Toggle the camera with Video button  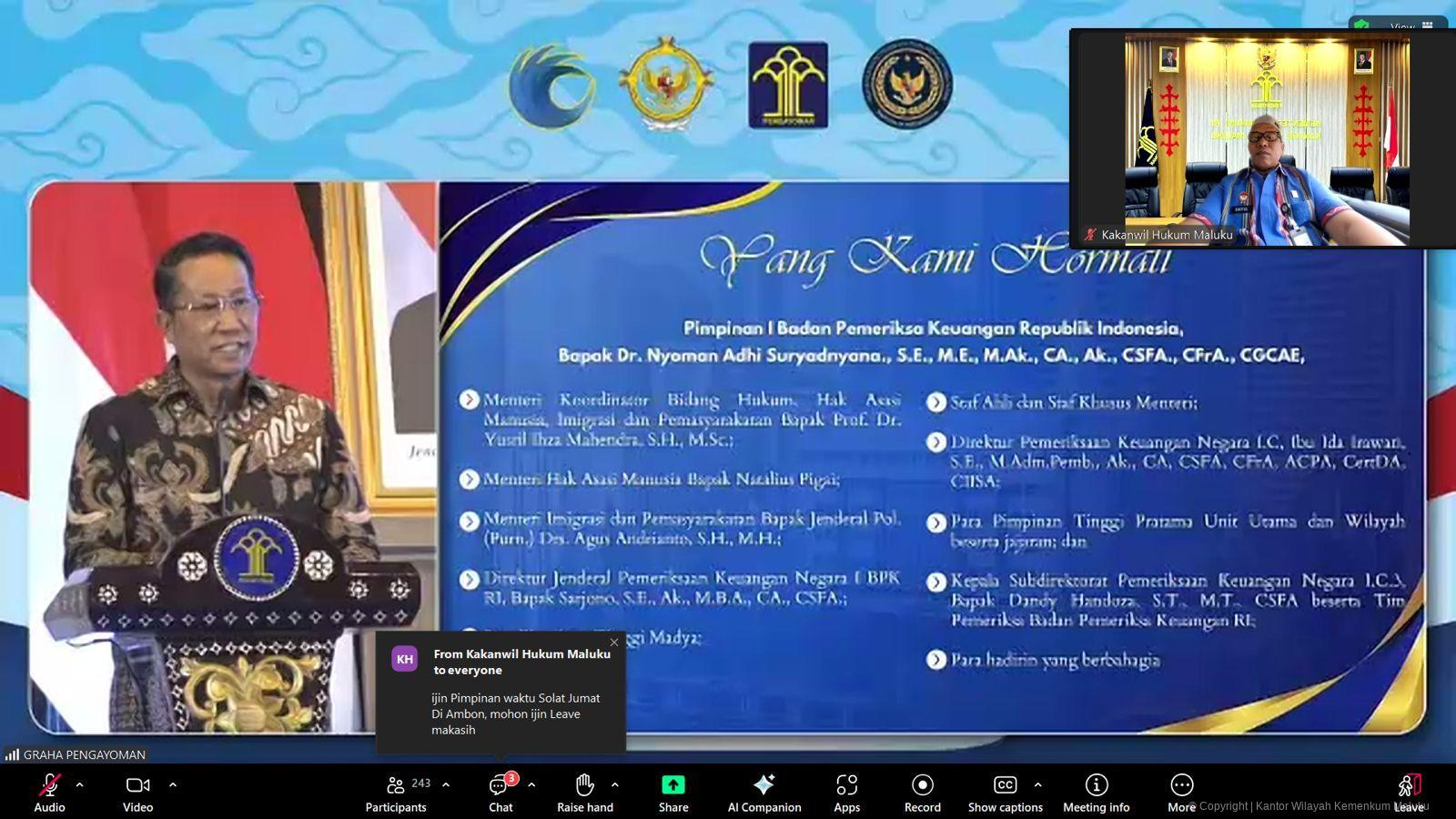[137, 790]
